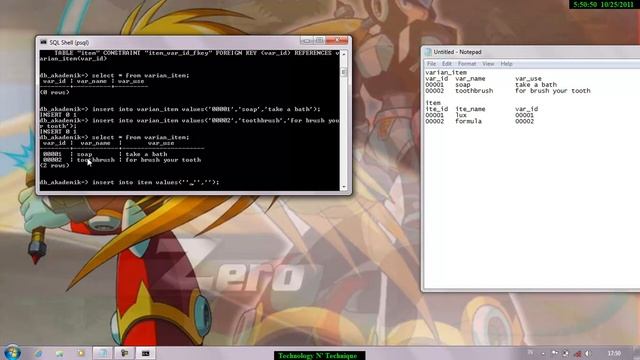
Task: Open the Windows Start menu orb
Action: (12, 353)
